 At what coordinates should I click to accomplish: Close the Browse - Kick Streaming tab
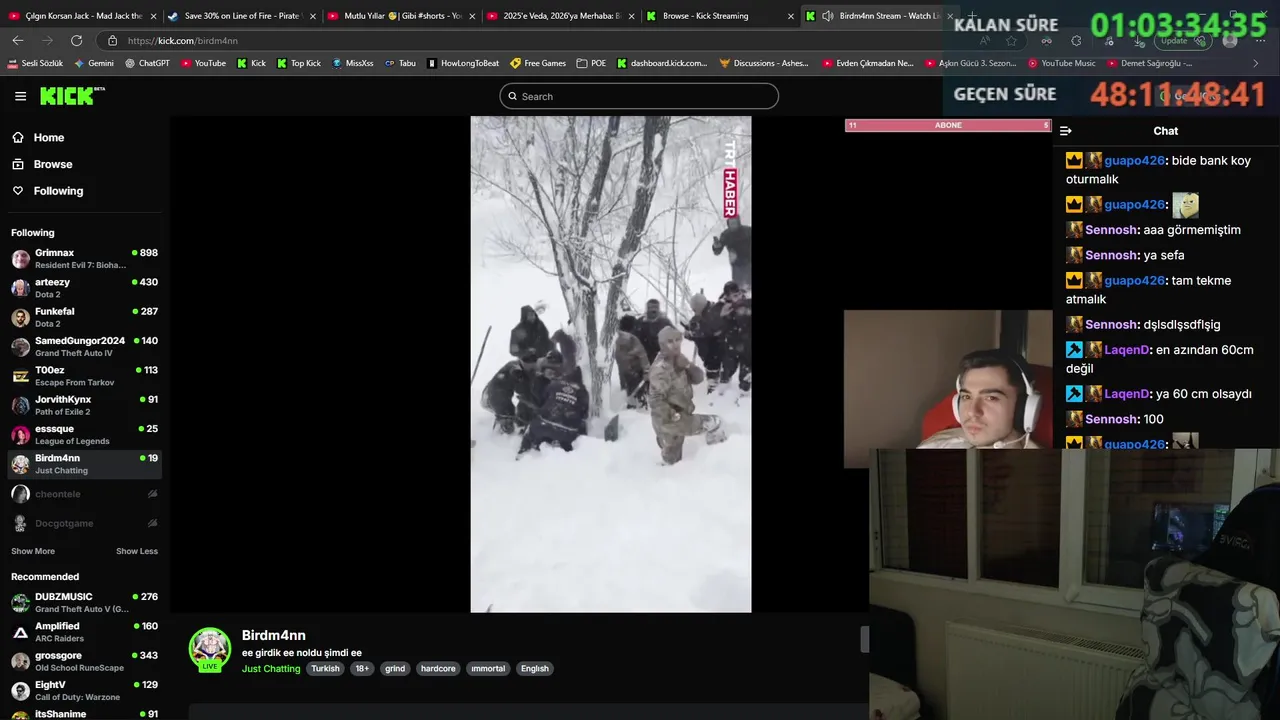790,16
